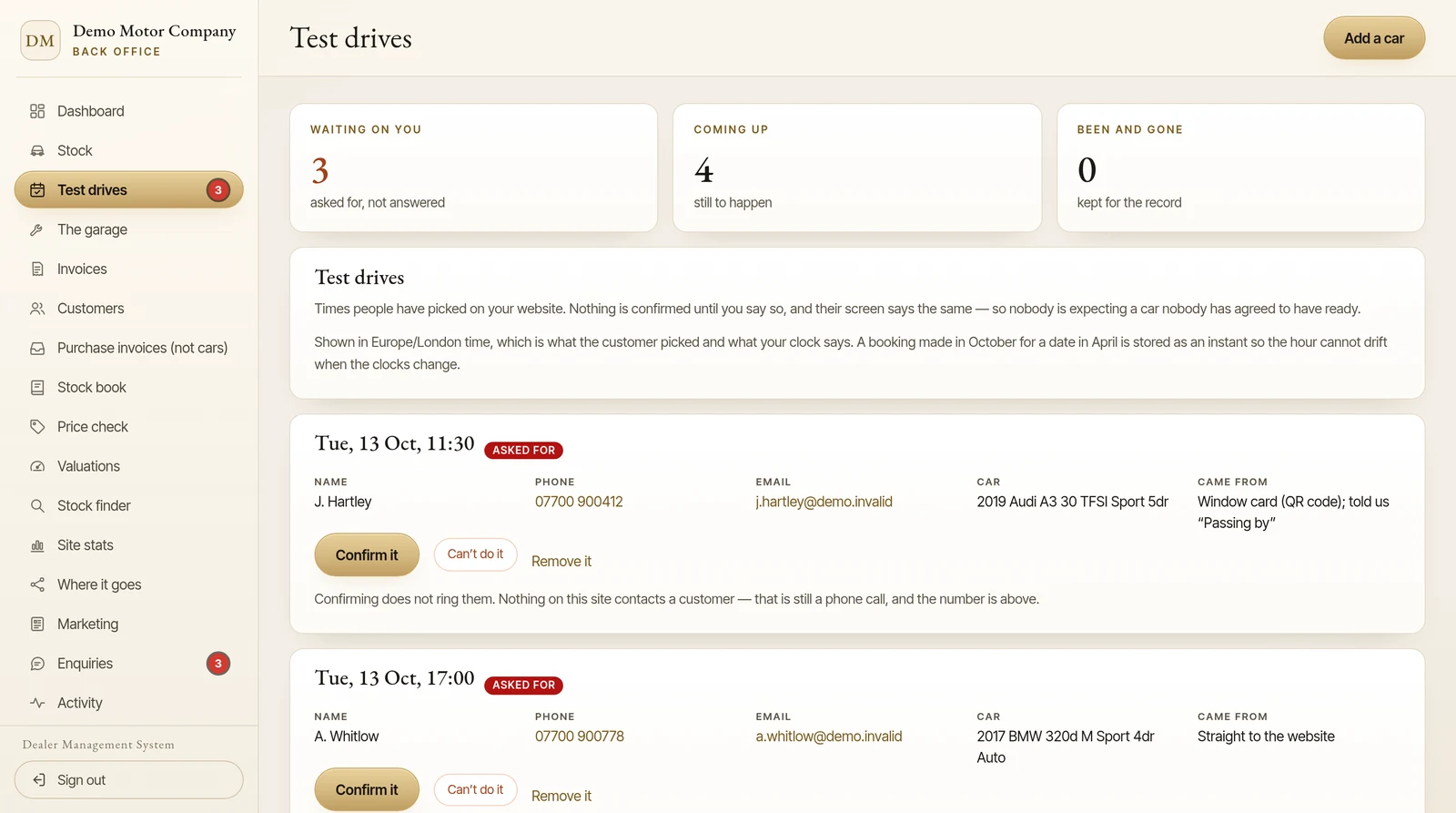Click the Price check tag icon
Screen dimensions: 1456x813
pos(37,426)
